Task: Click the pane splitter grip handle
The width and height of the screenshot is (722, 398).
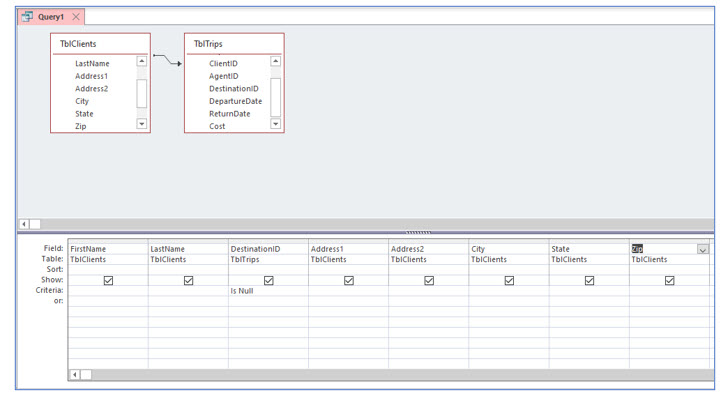Action: [418, 232]
